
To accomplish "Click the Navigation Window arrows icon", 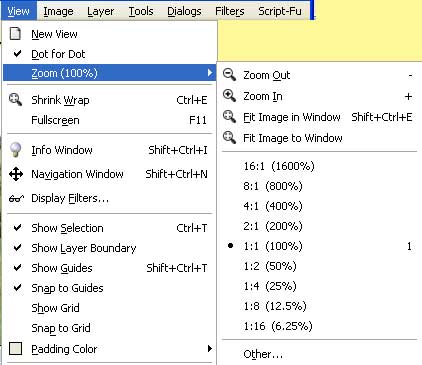I will pyautogui.click(x=16, y=174).
